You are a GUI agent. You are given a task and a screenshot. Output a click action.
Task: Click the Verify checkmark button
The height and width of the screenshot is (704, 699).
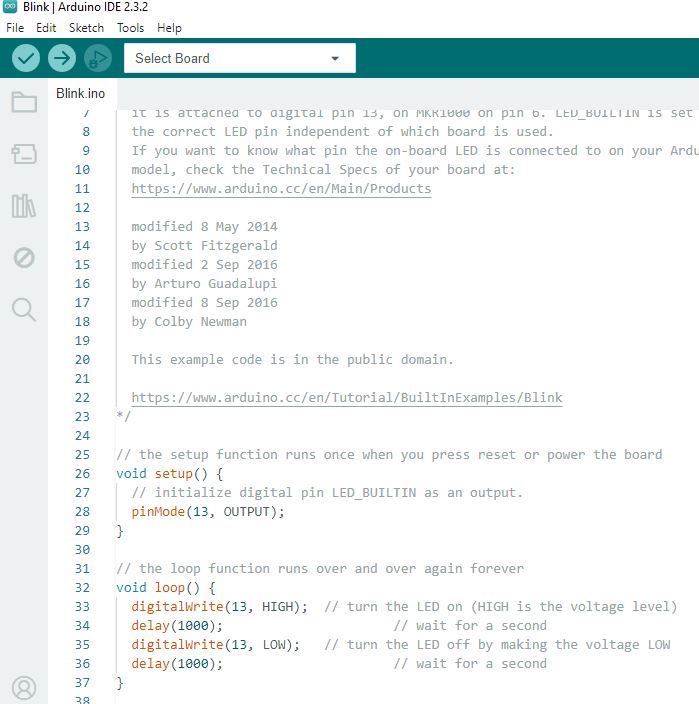(x=26, y=58)
